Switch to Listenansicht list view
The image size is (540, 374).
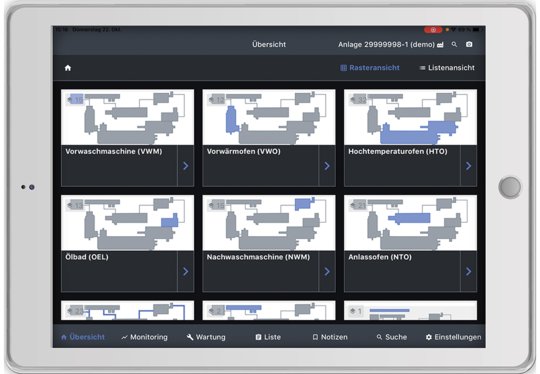(x=447, y=68)
